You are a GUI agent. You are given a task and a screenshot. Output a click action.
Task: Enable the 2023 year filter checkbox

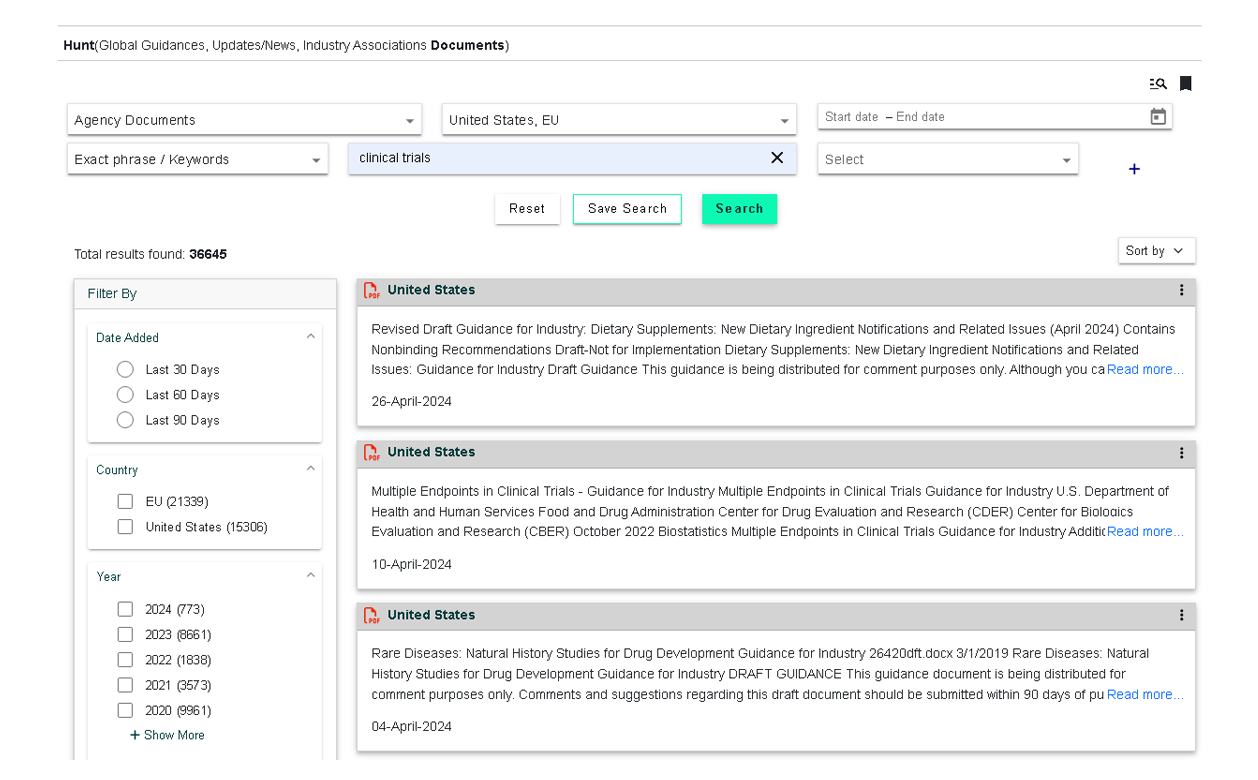(x=125, y=634)
